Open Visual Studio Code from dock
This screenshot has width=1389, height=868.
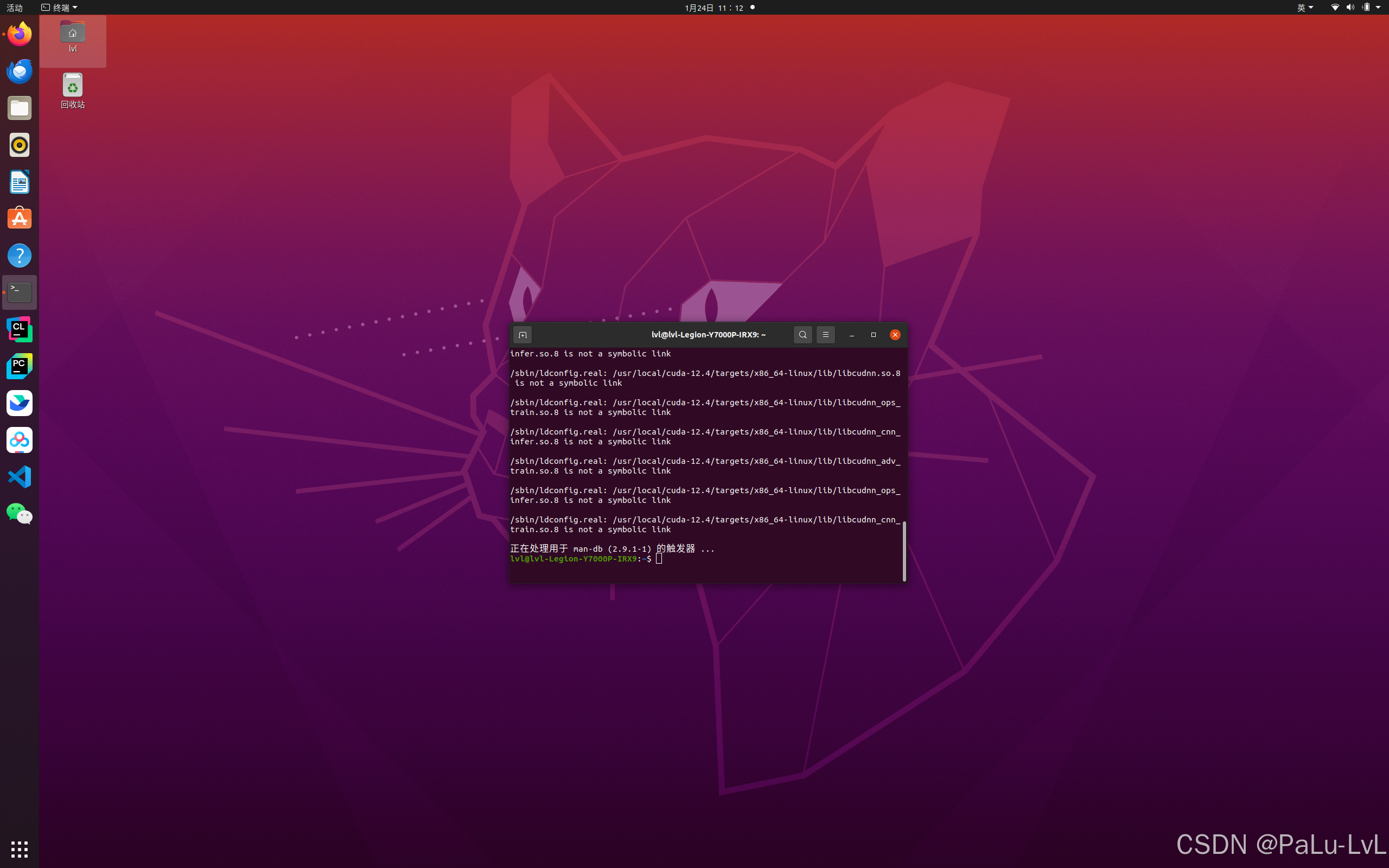pos(20,476)
